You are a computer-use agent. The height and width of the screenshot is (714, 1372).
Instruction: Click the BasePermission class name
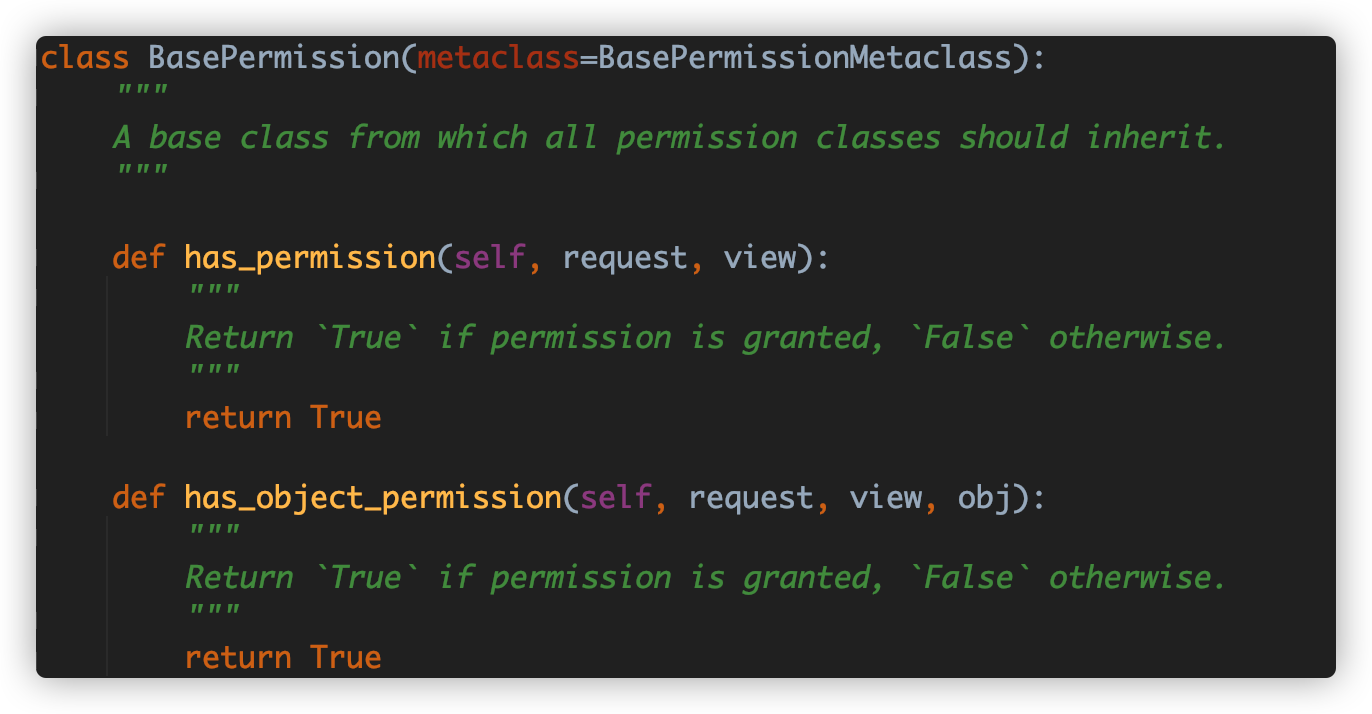[x=273, y=58]
